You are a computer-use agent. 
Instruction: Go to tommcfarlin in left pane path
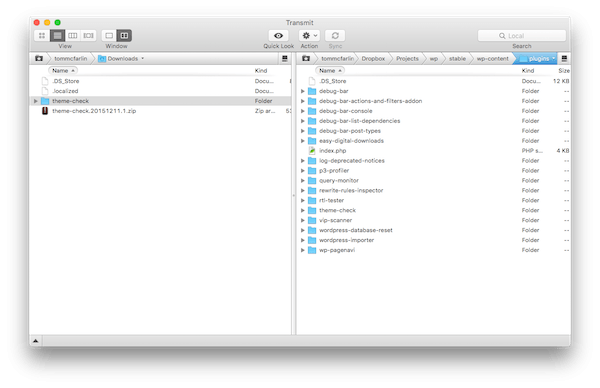[70, 59]
